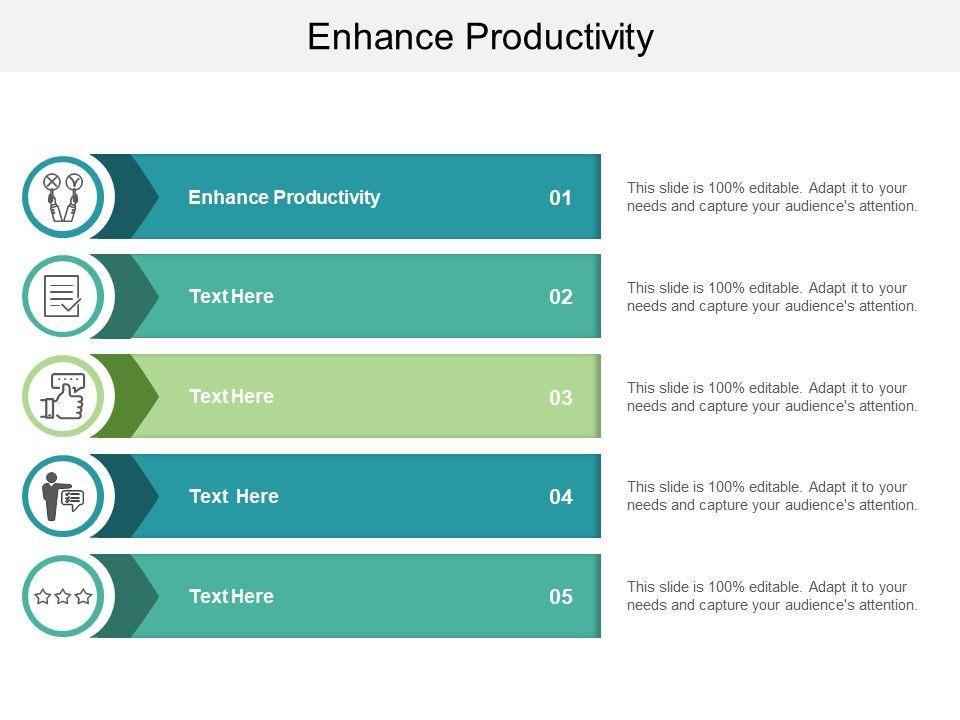Screen dimensions: 960x720
Task: Select Text Here label in row four
Action: coord(233,496)
